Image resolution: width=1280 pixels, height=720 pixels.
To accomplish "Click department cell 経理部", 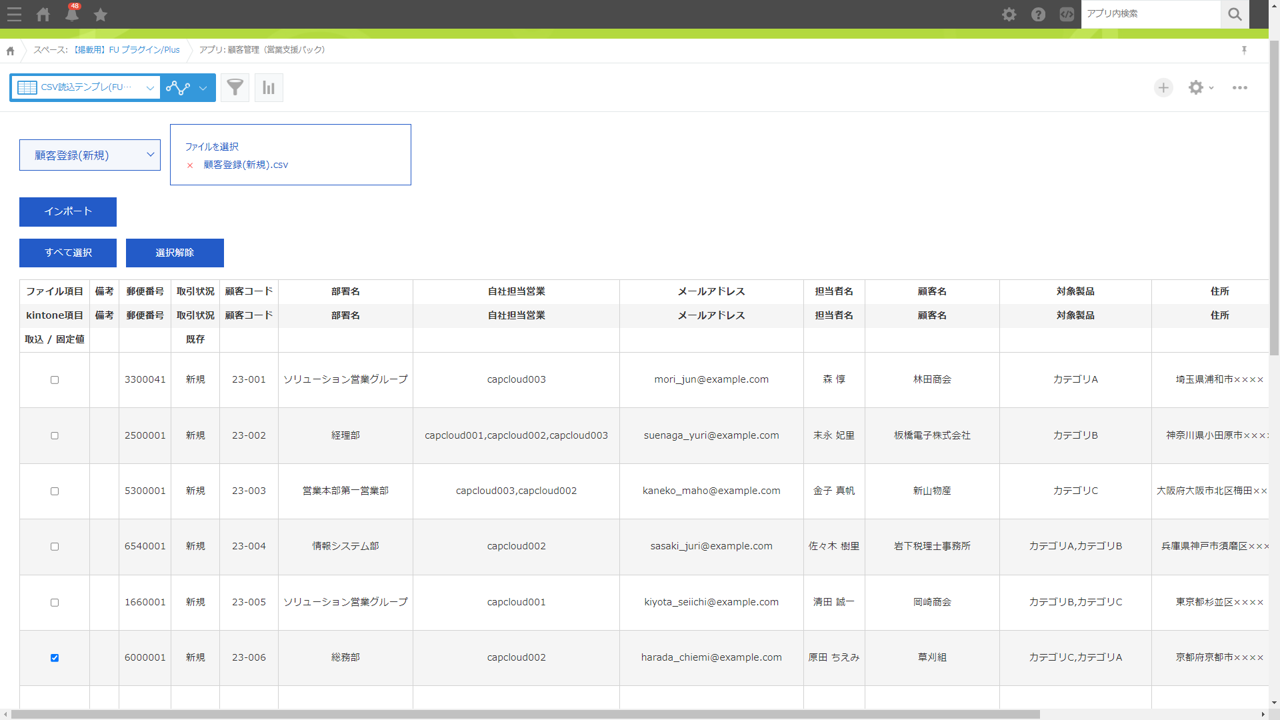I will 345,436.
